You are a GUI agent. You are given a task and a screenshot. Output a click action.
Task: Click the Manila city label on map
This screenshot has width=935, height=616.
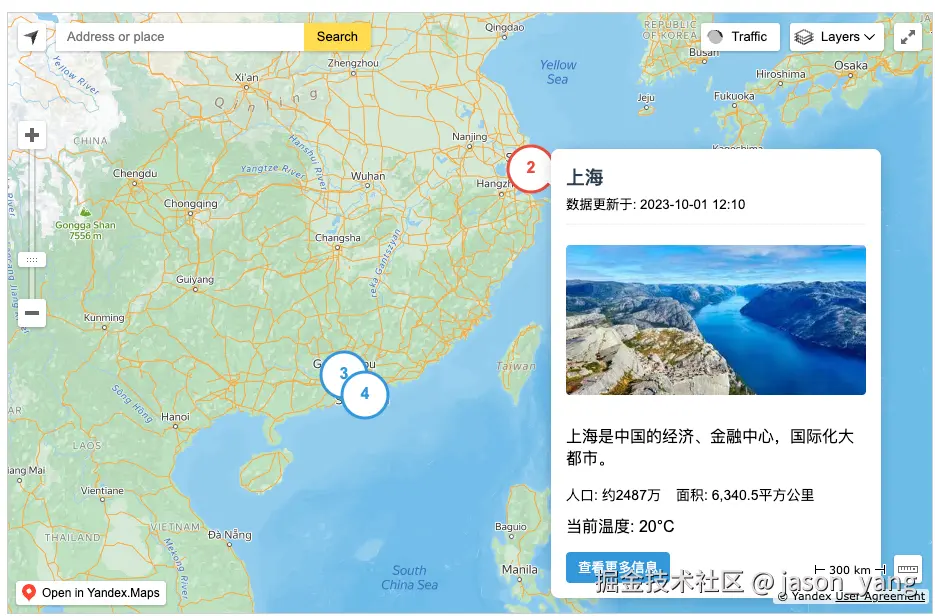pyautogui.click(x=519, y=569)
